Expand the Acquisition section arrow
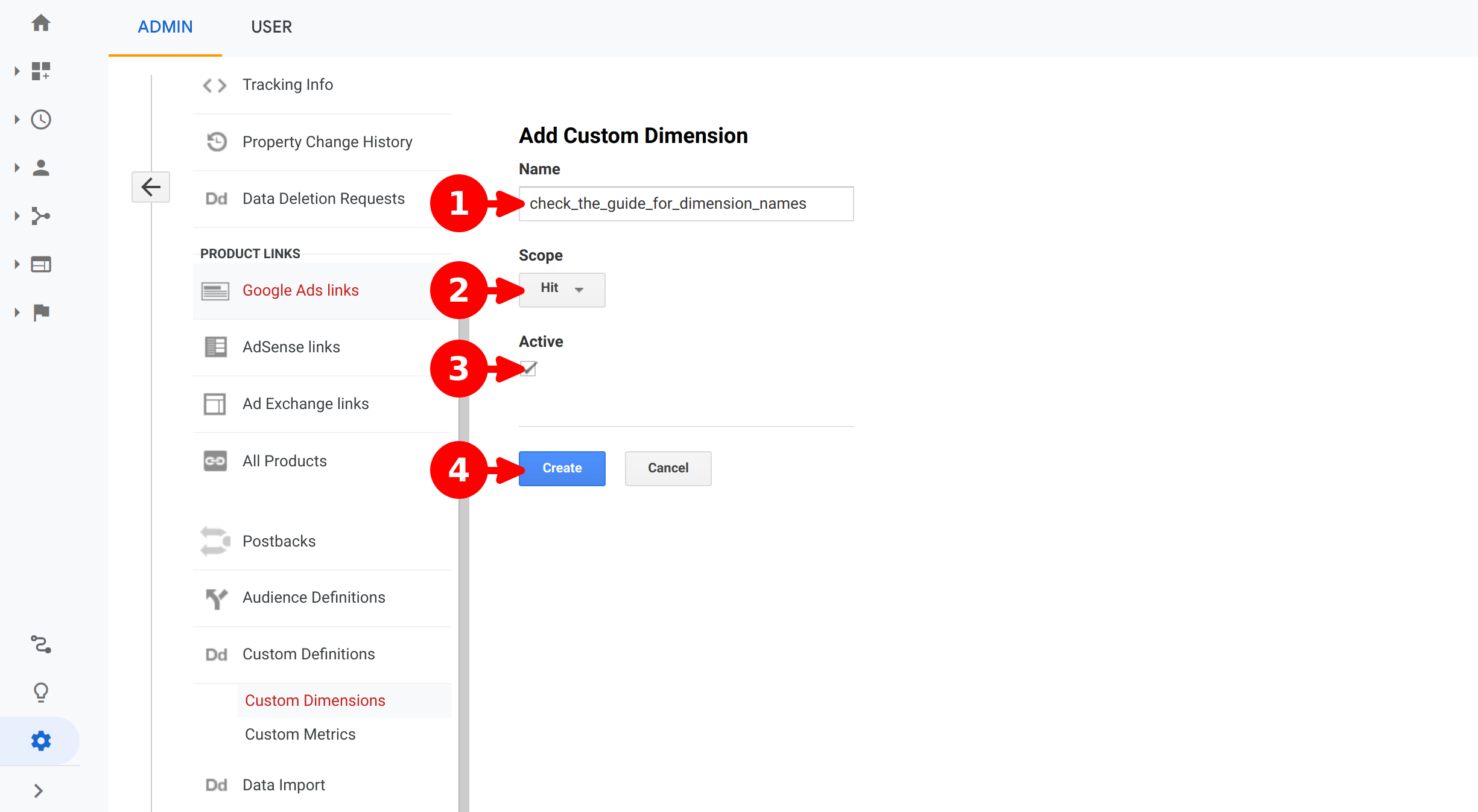This screenshot has height=812, width=1478. click(x=17, y=216)
